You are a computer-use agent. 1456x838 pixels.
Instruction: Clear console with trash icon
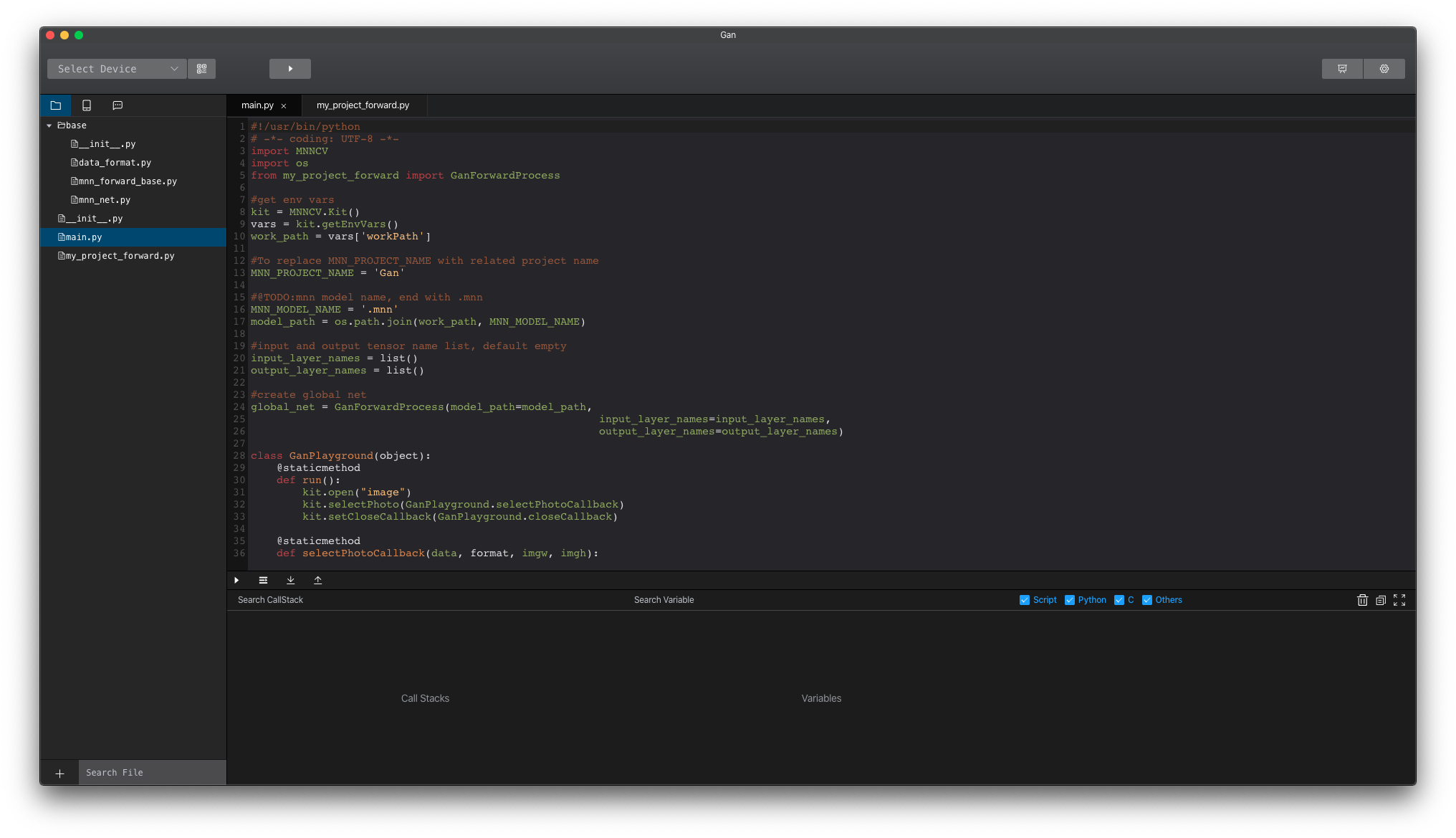pos(1362,600)
